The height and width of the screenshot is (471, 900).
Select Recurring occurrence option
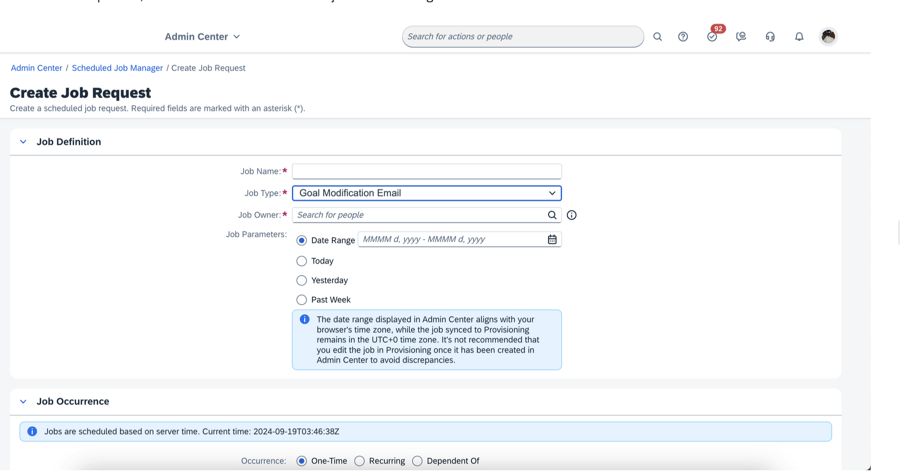pyautogui.click(x=360, y=461)
